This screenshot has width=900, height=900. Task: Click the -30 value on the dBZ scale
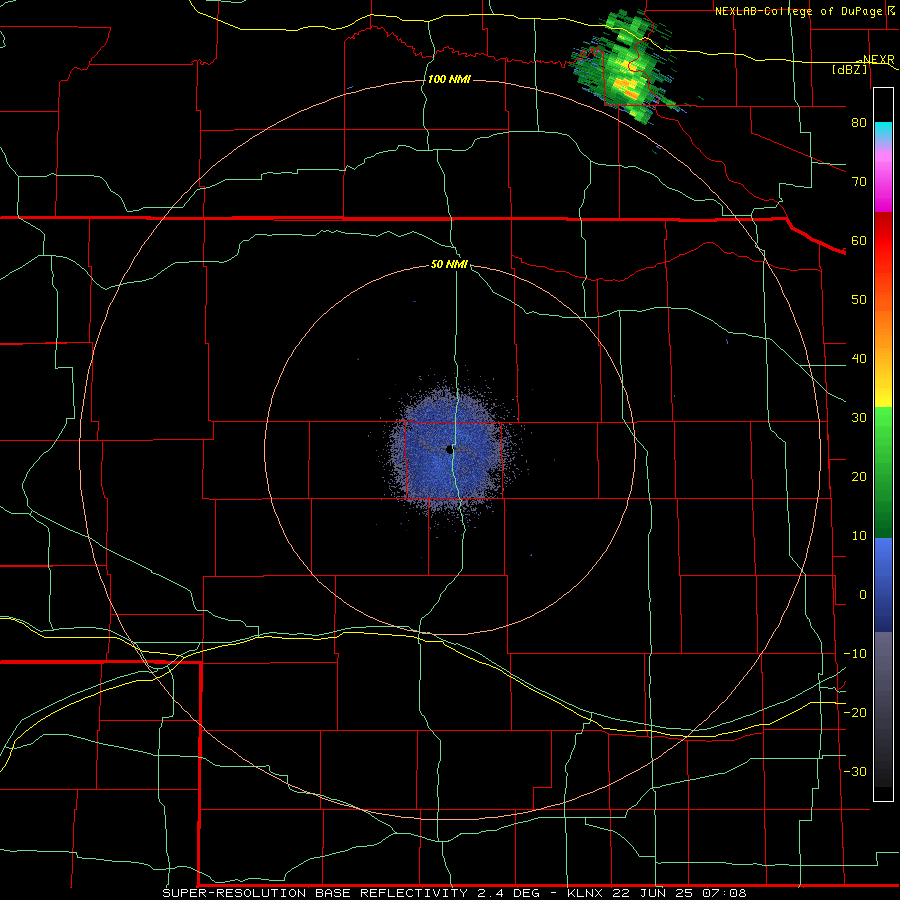(x=855, y=771)
